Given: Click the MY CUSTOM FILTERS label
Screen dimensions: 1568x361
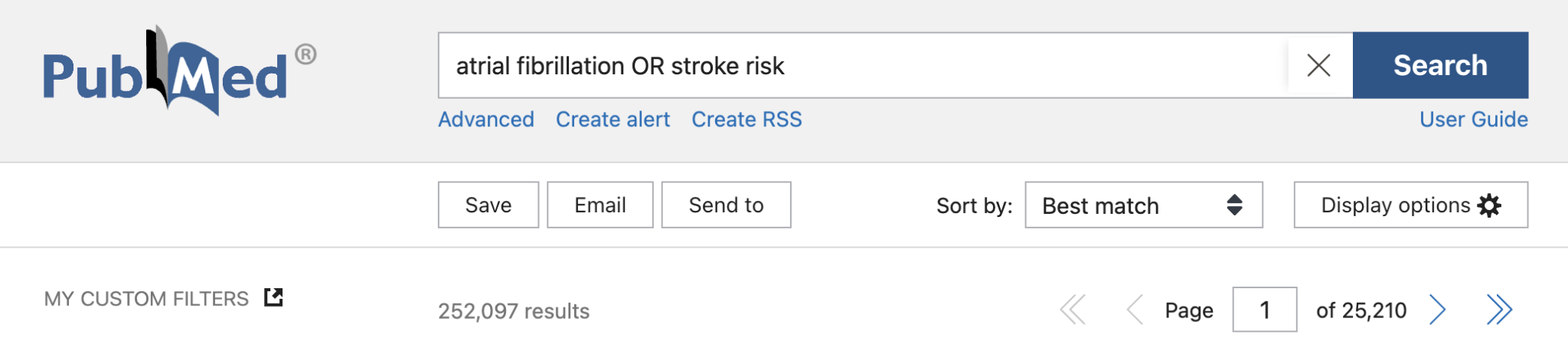Looking at the screenshot, I should pyautogui.click(x=146, y=299).
